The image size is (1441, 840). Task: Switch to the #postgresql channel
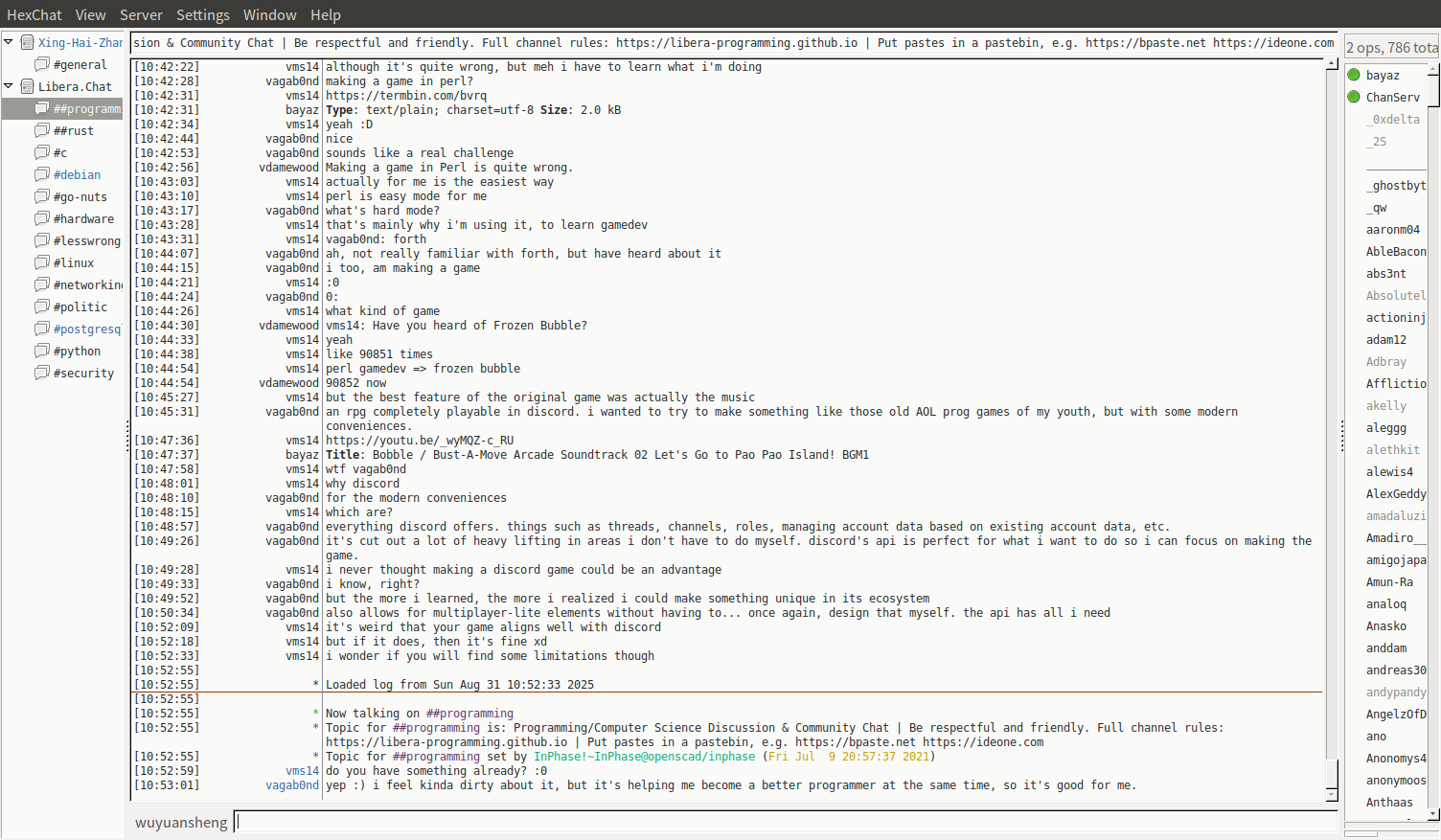point(87,329)
